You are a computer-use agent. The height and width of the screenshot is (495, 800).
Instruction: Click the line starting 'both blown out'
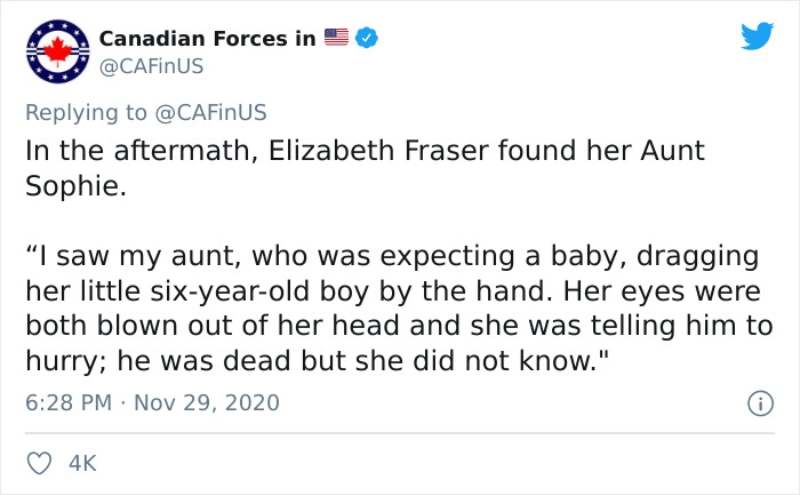click(399, 326)
